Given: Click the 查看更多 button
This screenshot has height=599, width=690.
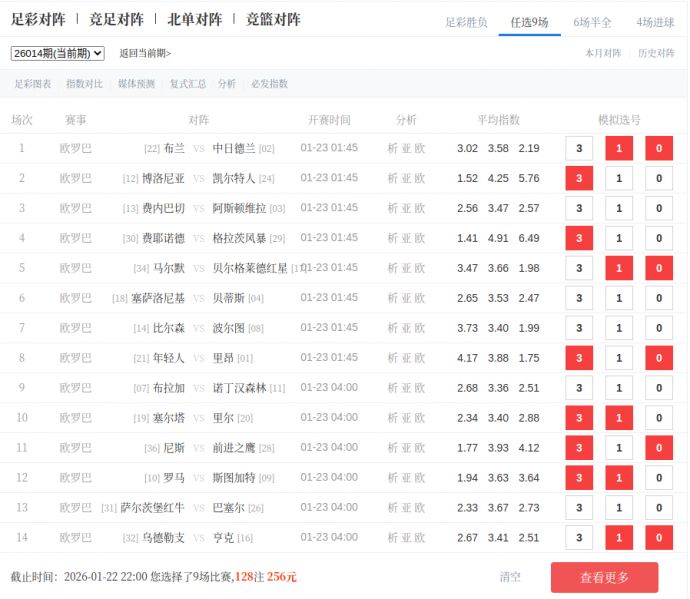Looking at the screenshot, I should pyautogui.click(x=604, y=577).
